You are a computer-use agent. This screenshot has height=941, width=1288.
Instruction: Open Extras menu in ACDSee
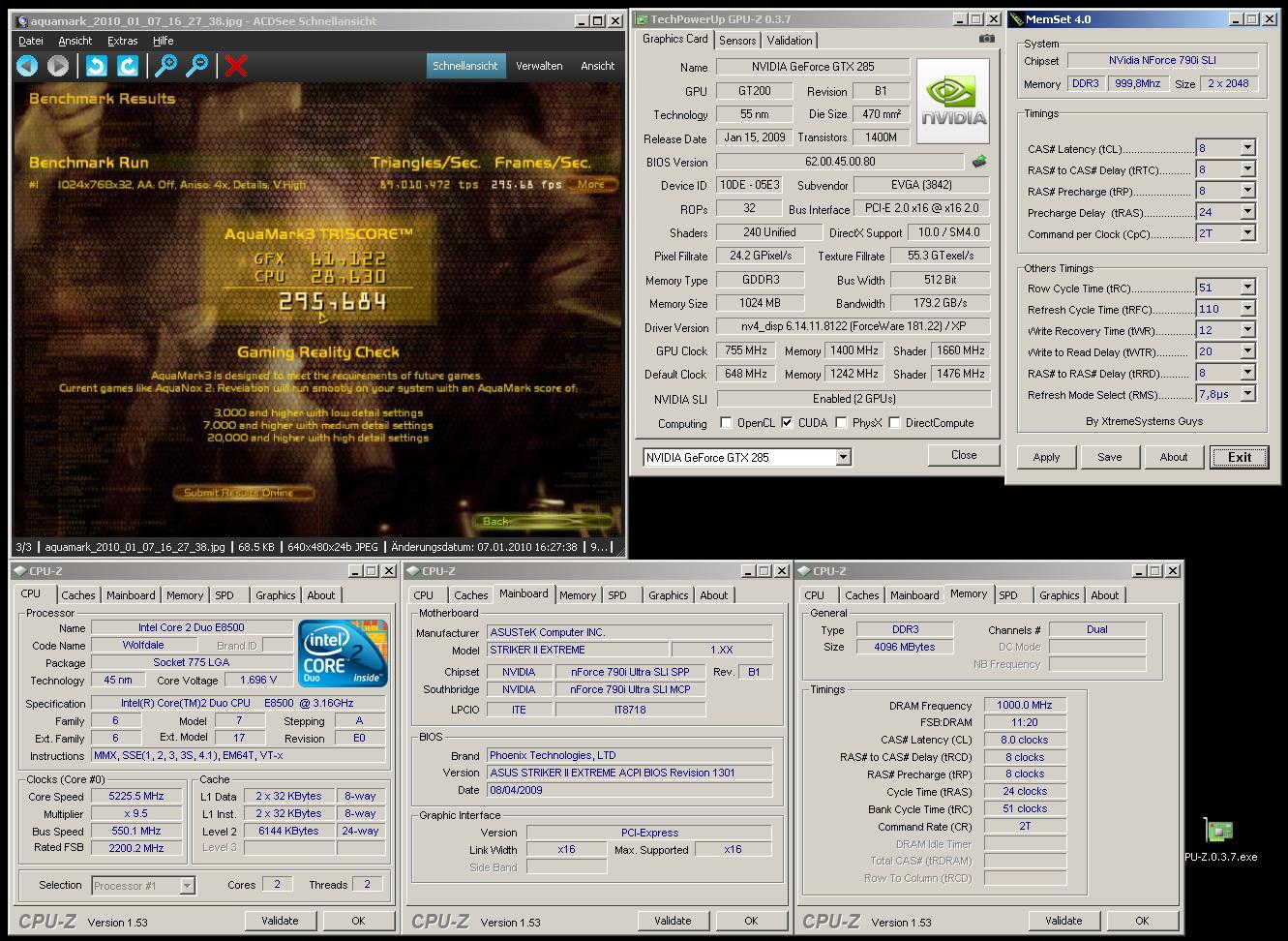coord(122,41)
